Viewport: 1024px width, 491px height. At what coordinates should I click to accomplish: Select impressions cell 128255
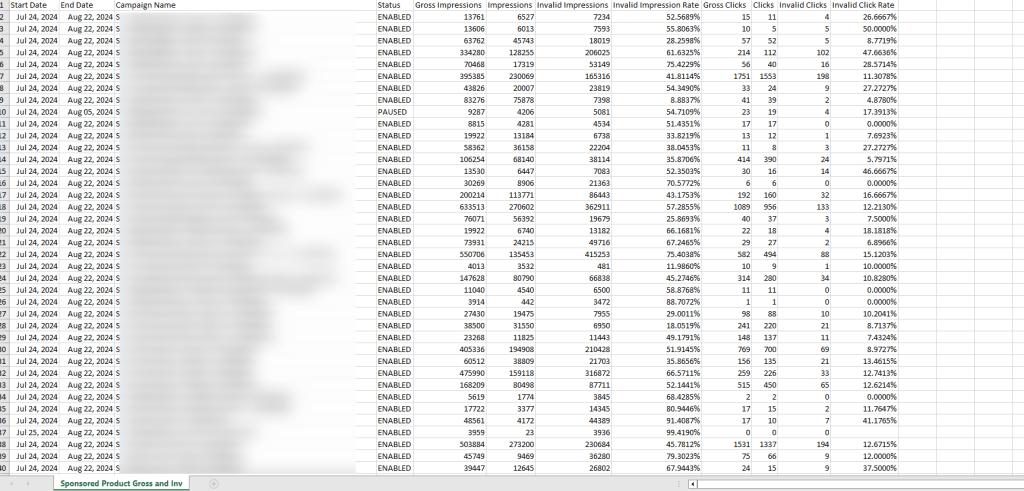pyautogui.click(x=511, y=52)
